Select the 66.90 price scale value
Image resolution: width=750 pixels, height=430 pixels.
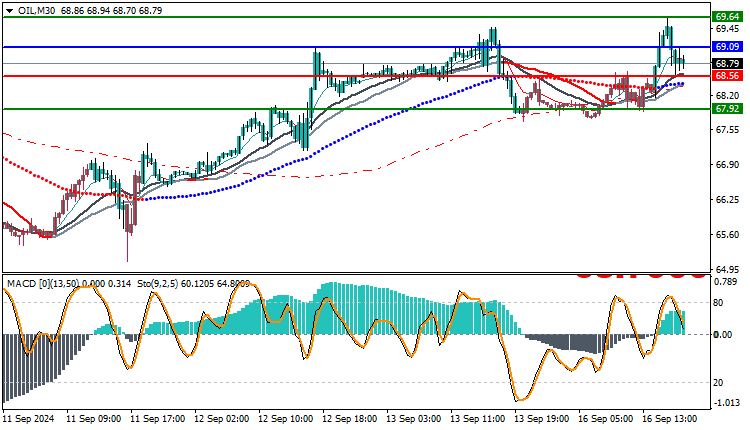coord(727,165)
